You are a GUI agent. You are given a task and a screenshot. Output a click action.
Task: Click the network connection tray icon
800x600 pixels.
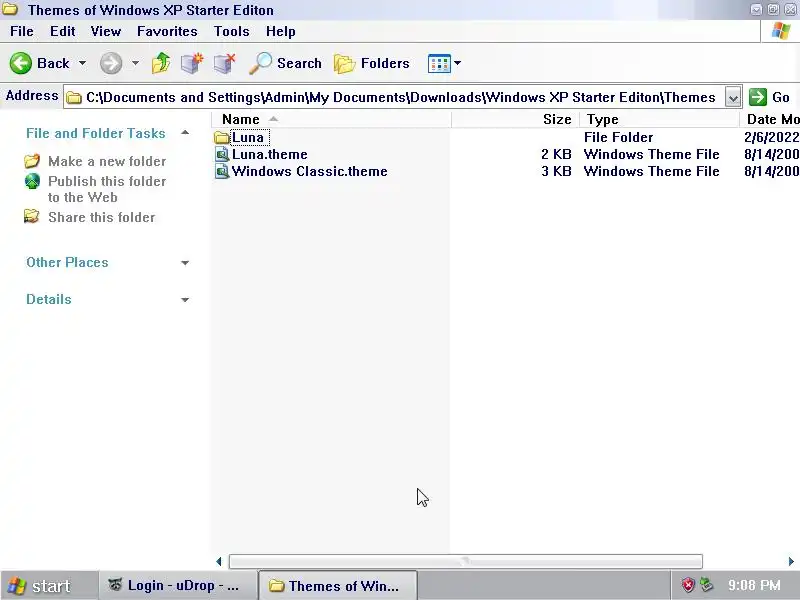(x=707, y=585)
